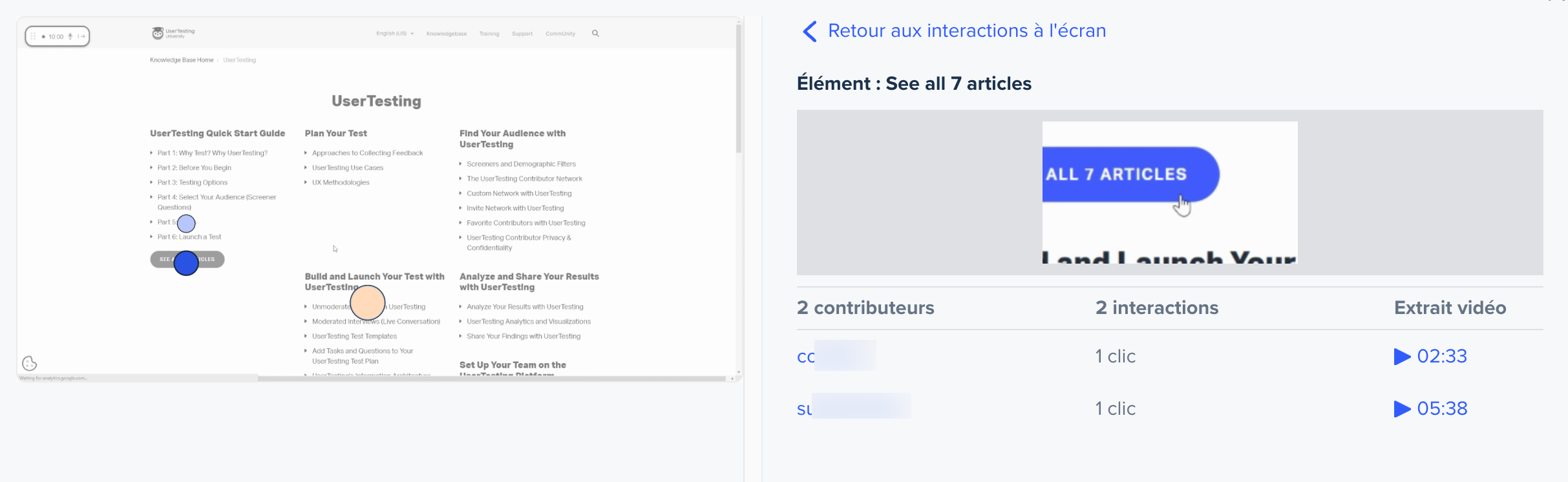Viewport: 1568px width, 482px height.
Task: Open 'Moderated Interviews (Live Conversation)' article
Action: click(x=376, y=322)
